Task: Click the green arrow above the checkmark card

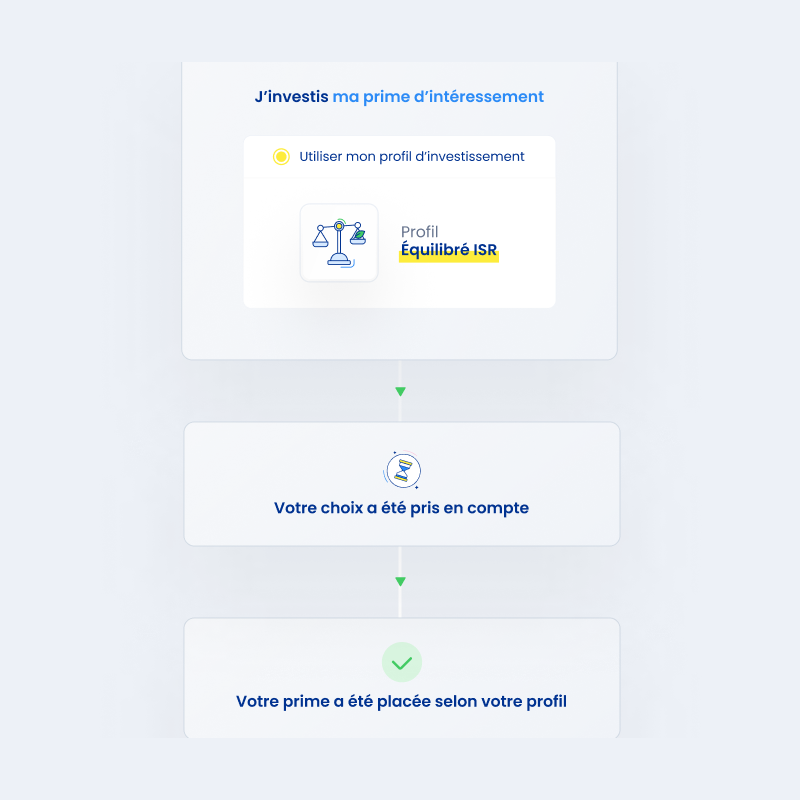Action: coord(400,581)
